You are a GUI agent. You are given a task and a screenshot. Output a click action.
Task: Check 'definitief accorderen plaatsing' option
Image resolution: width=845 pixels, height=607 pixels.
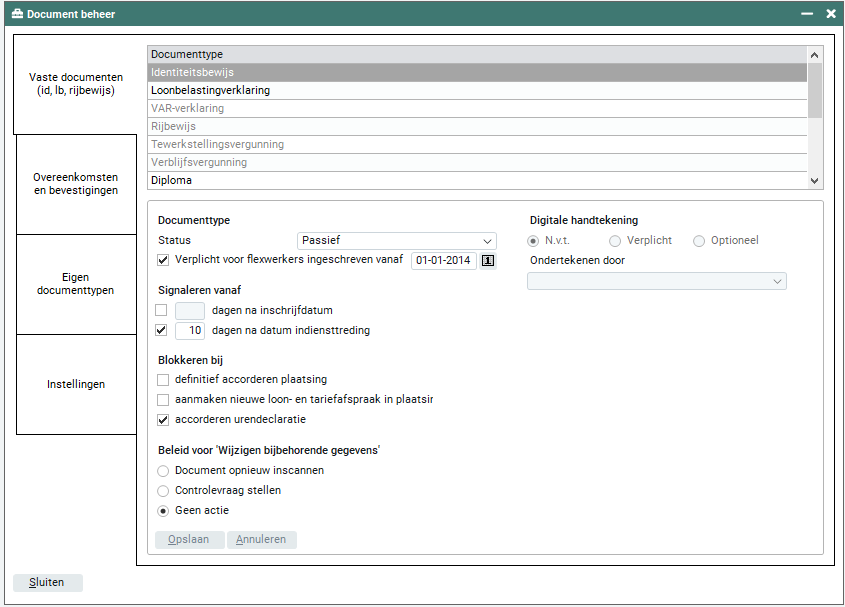click(164, 379)
